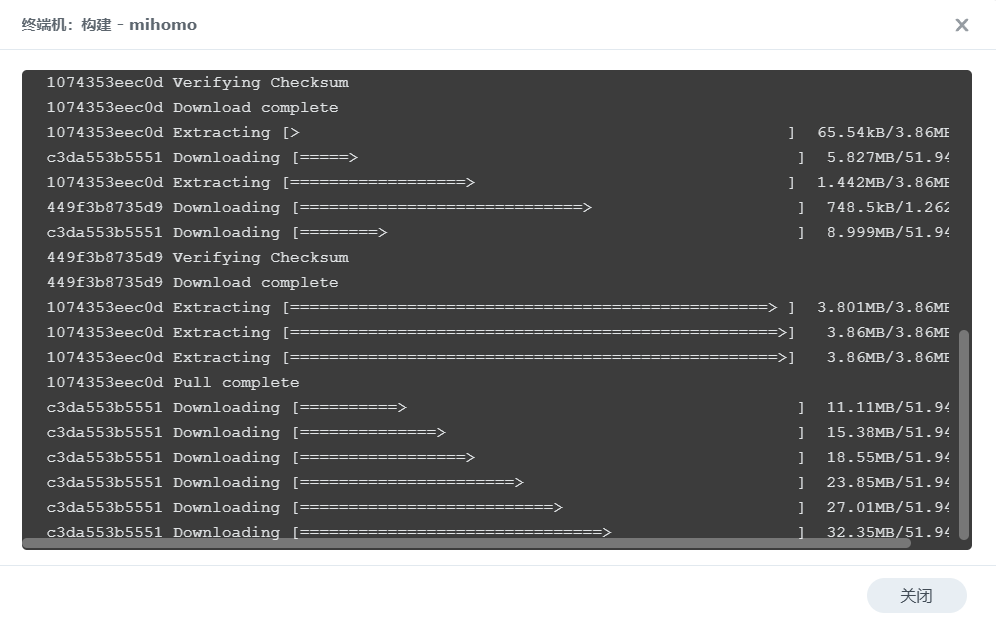Click the Extracting progress bar showing 65.54kB
The width and height of the screenshot is (996, 624).
539,133
